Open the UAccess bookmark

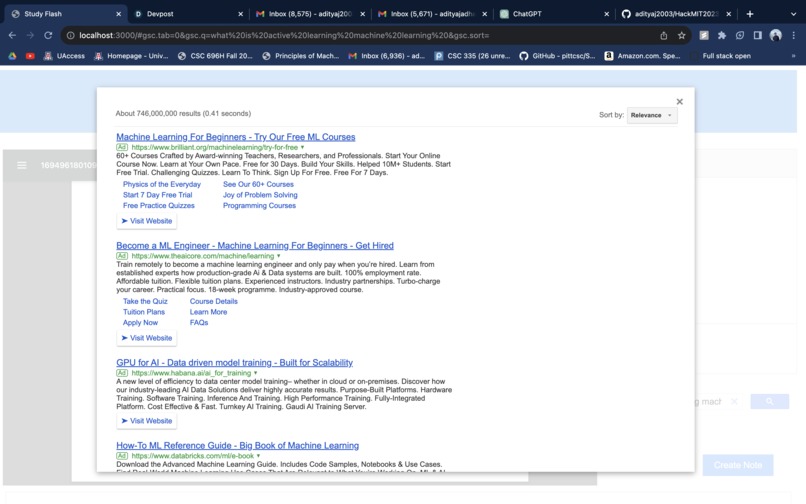(64, 56)
